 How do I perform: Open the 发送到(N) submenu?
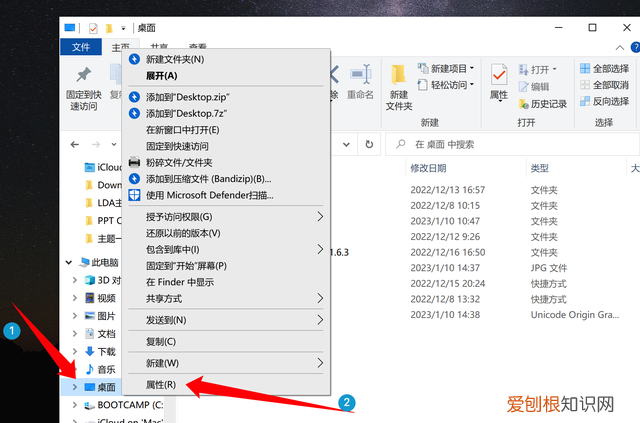pos(227,320)
